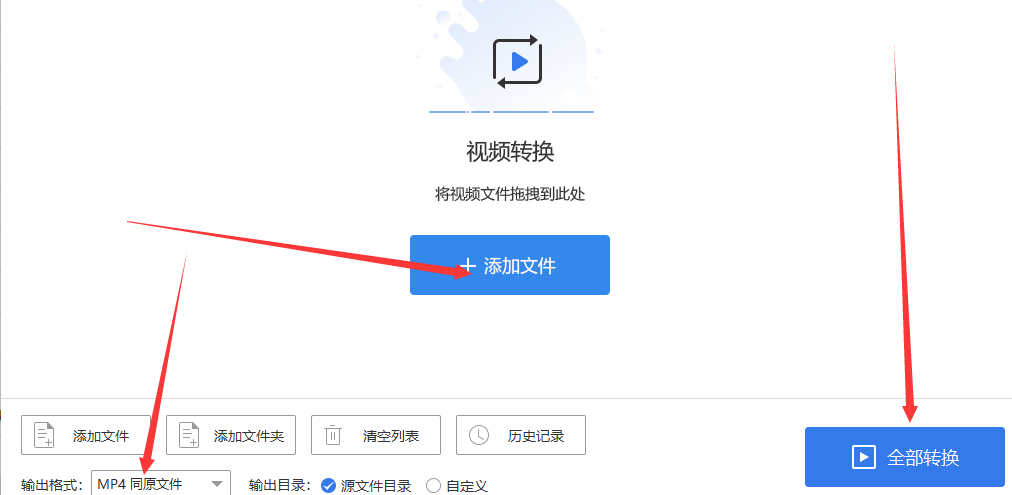Click the video conversion loop icon
1012x495 pixels.
pyautogui.click(x=518, y=62)
